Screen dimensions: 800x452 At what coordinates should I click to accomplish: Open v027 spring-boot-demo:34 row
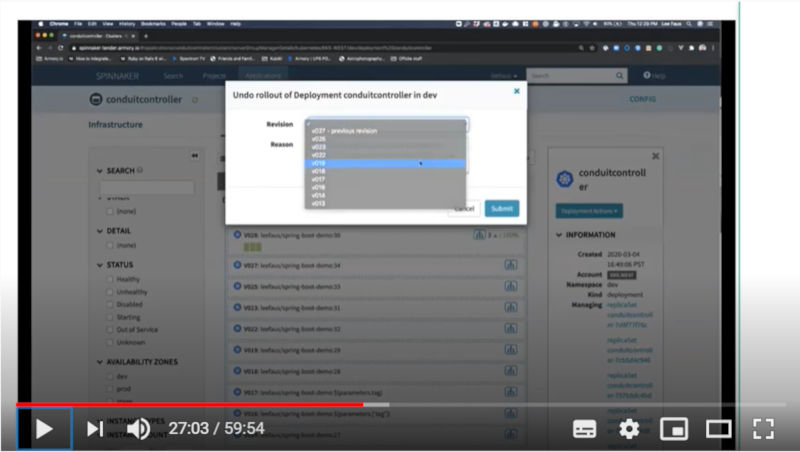(x=376, y=265)
